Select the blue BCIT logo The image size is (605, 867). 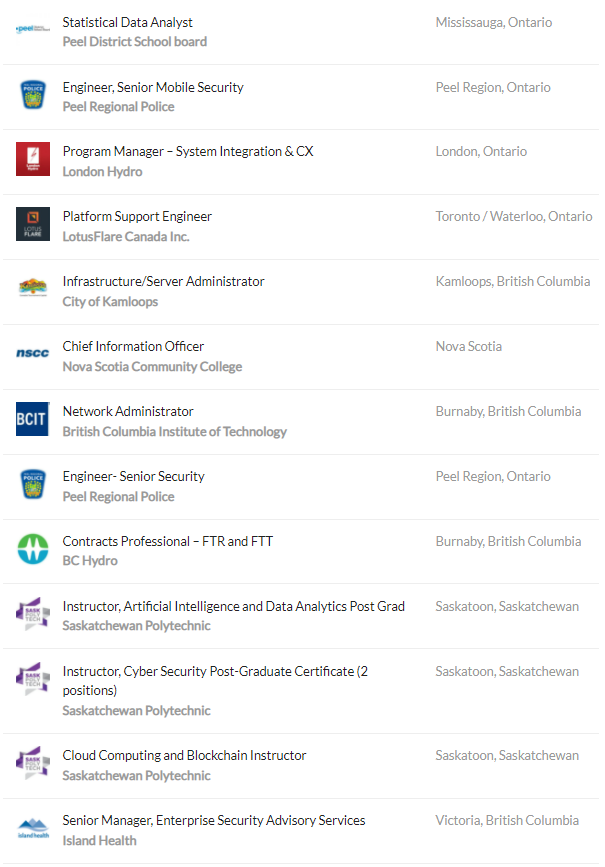tap(33, 419)
